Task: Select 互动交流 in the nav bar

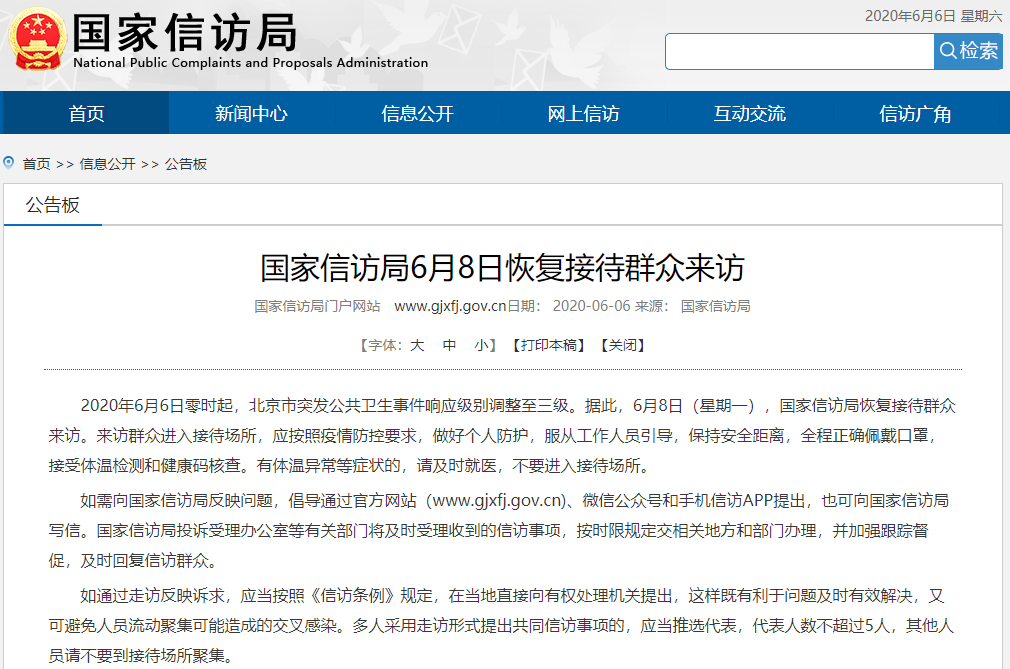Action: [749, 113]
